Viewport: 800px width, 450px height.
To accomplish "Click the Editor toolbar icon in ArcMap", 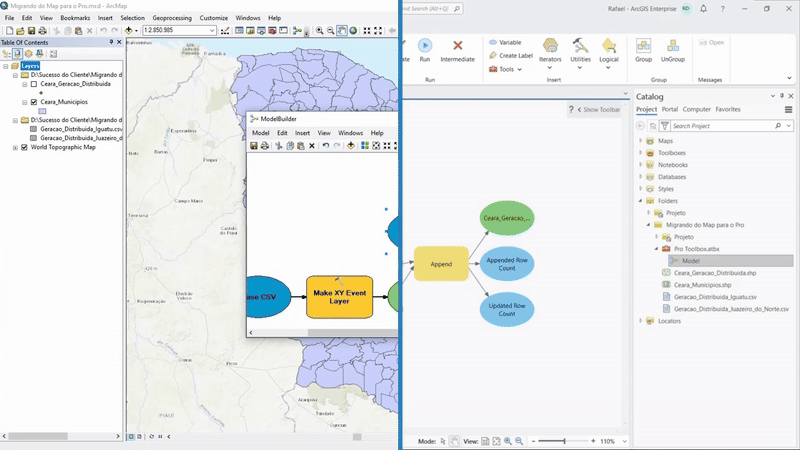I will coord(225,31).
